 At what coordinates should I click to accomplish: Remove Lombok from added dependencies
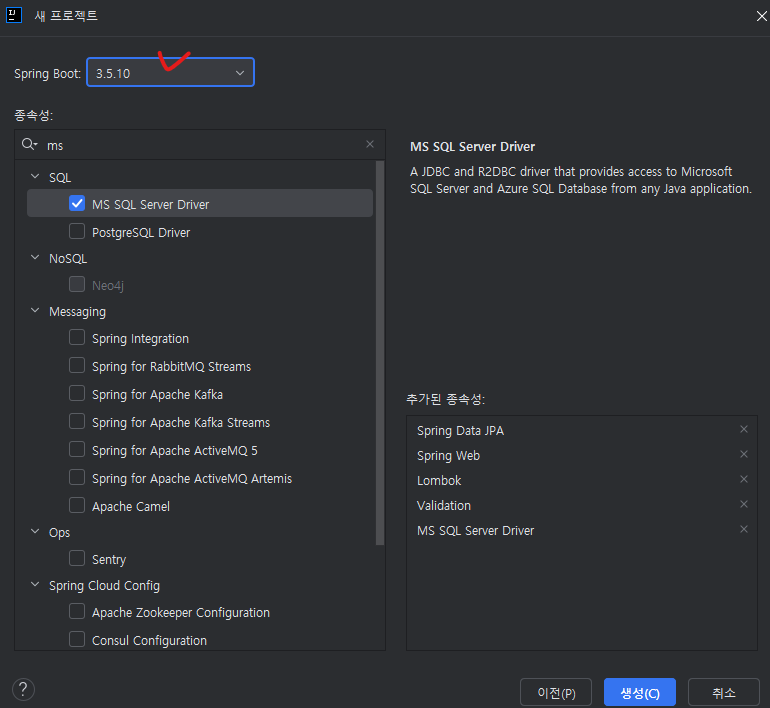(x=743, y=480)
